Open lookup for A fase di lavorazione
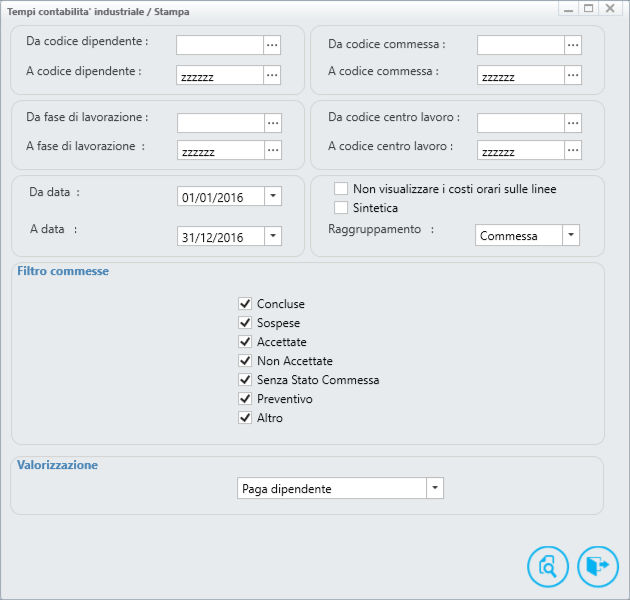Viewport: 630px width, 600px height. click(273, 150)
